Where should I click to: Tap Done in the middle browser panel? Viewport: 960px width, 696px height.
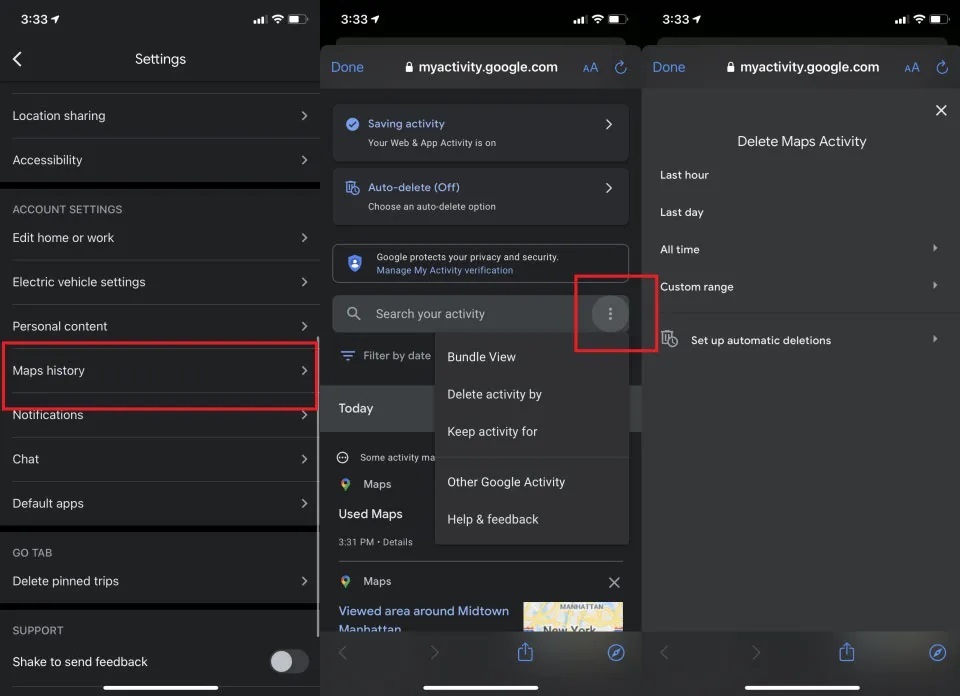347,67
